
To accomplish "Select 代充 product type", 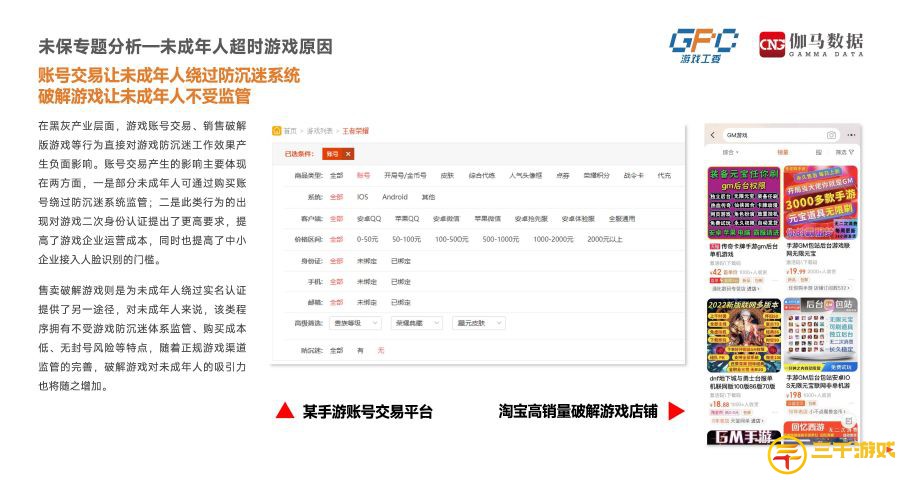I will (x=664, y=175).
